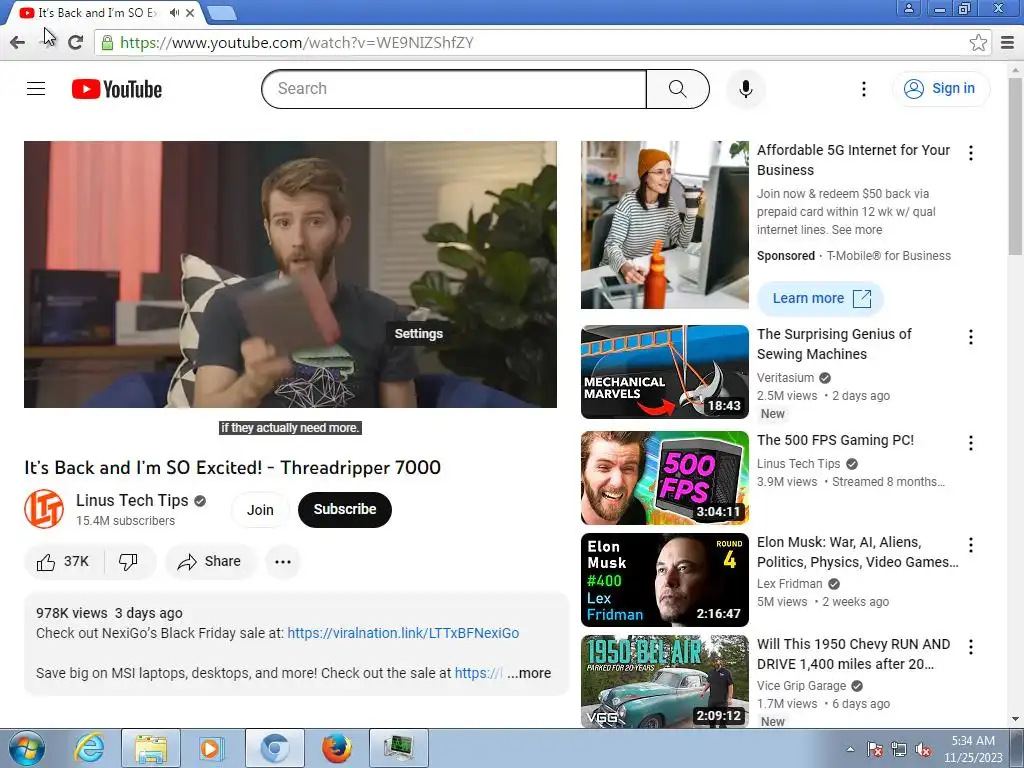This screenshot has width=1024, height=768.
Task: Click the T-Mobile ad Learn more button
Action: tap(820, 298)
